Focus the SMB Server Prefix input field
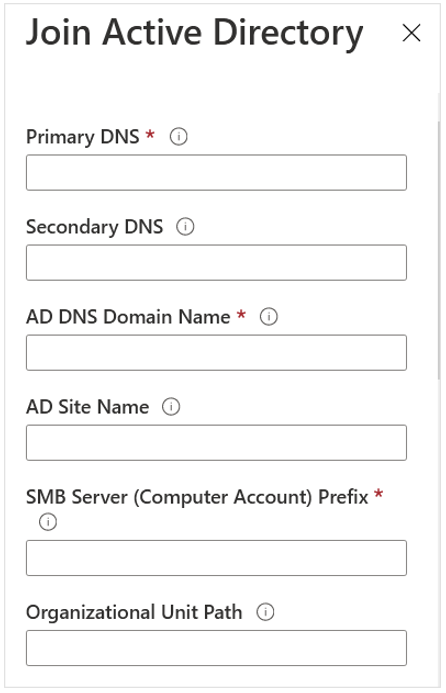Image resolution: width=446 pixels, height=693 pixels. click(x=217, y=558)
